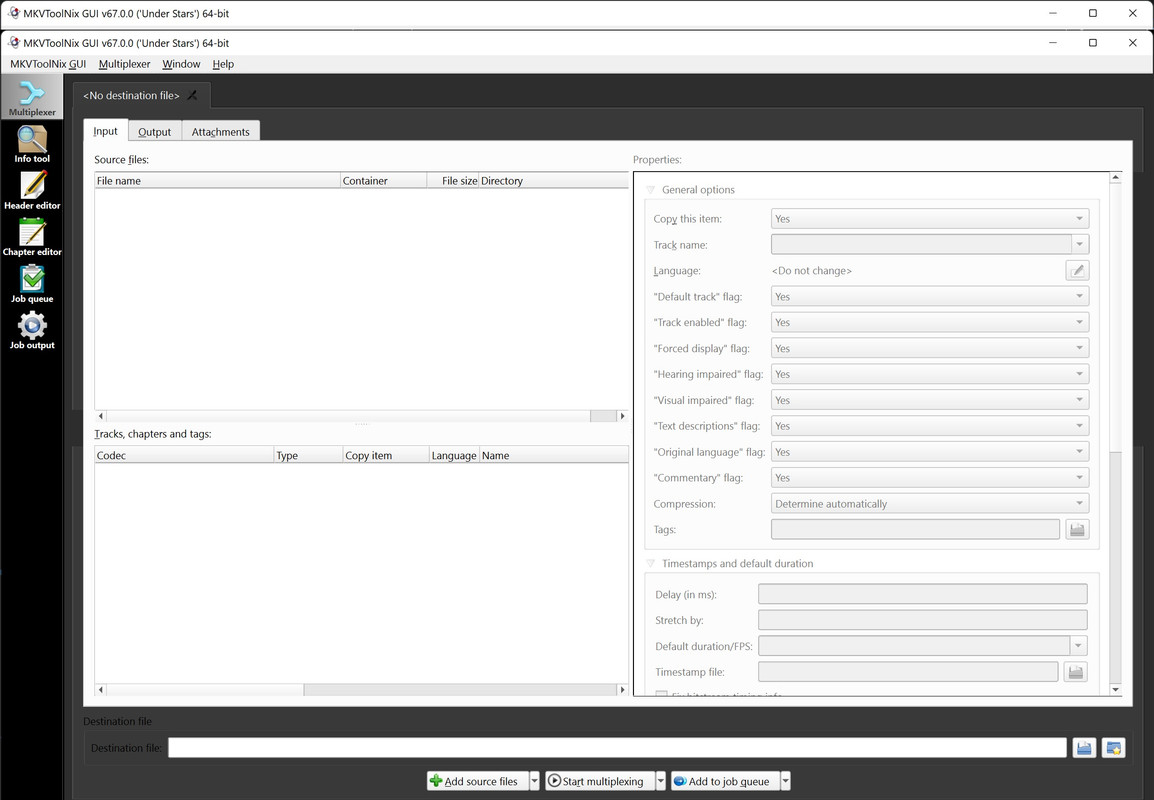Sort tracks by Language column header
Image resolution: width=1154 pixels, height=800 pixels.
pyautogui.click(x=454, y=456)
